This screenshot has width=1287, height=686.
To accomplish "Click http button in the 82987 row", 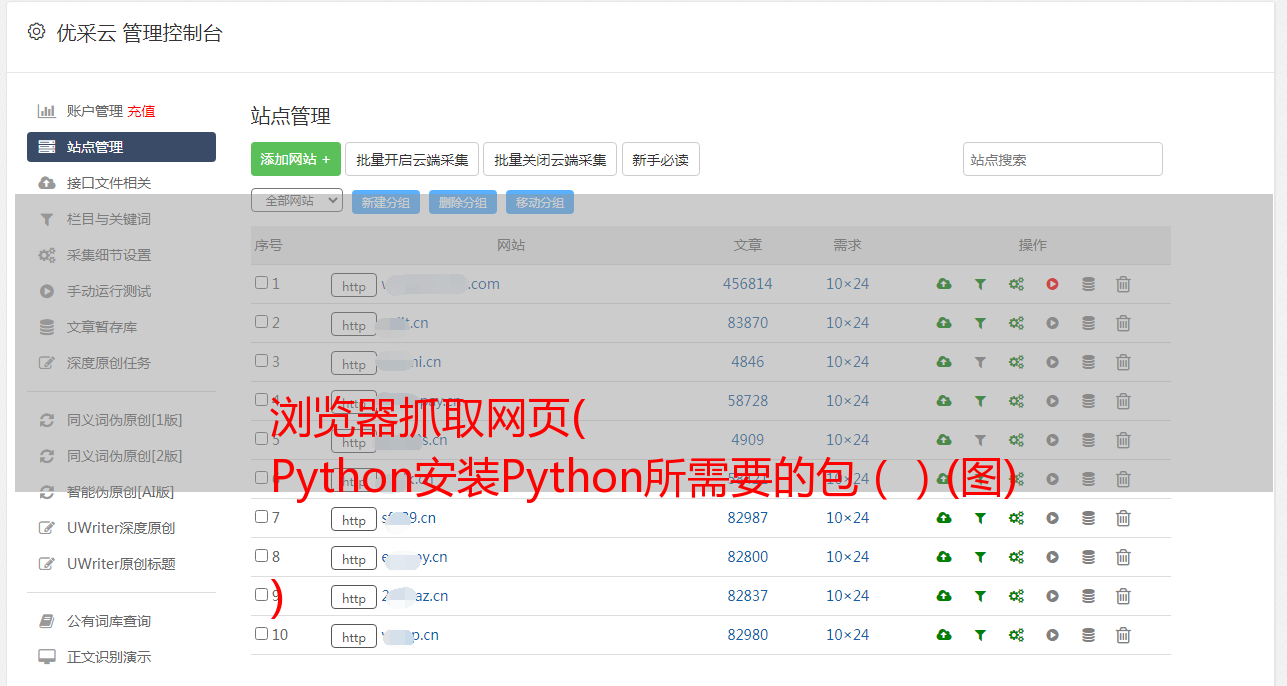I will click(x=354, y=520).
